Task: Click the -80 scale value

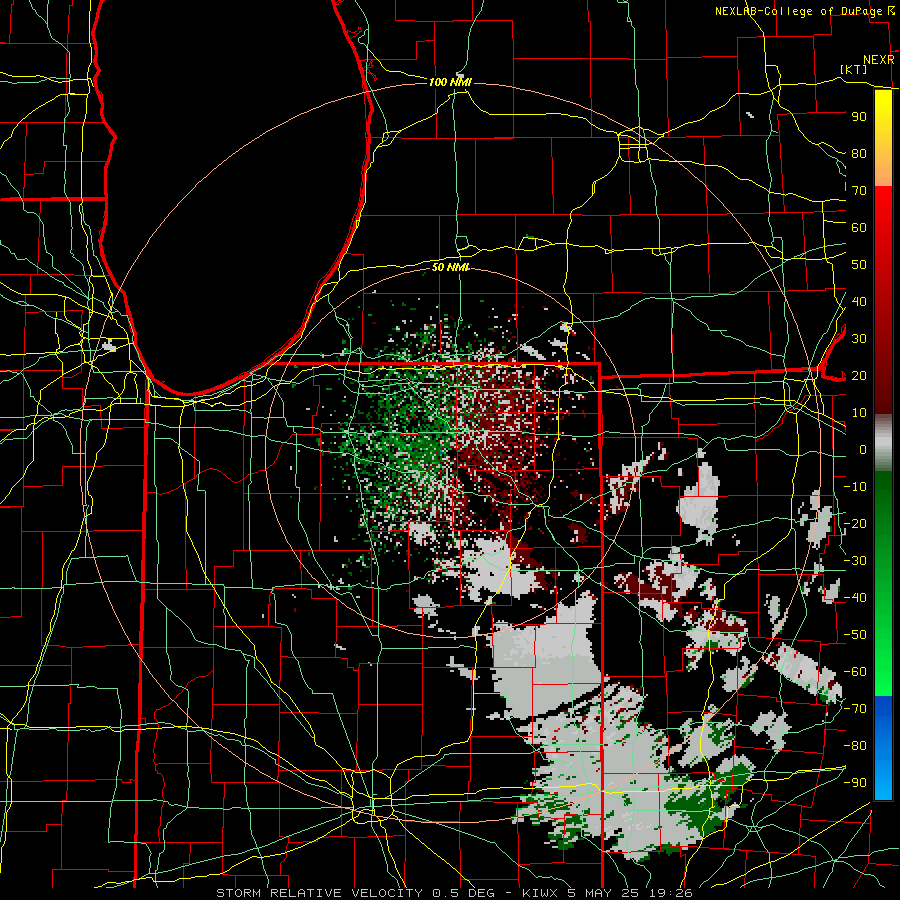Action: point(855,746)
